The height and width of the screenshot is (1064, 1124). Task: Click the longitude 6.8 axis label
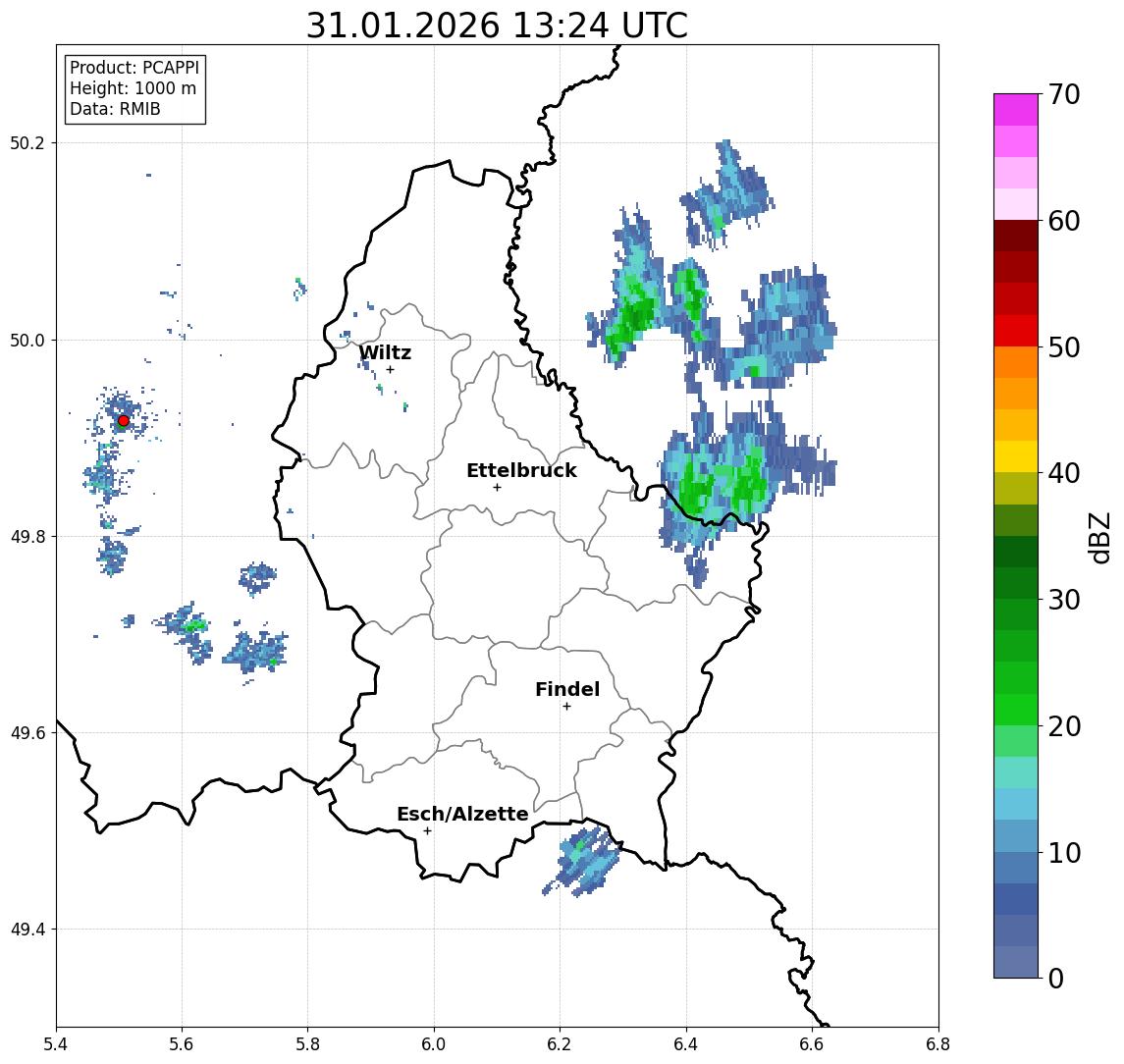click(937, 1044)
